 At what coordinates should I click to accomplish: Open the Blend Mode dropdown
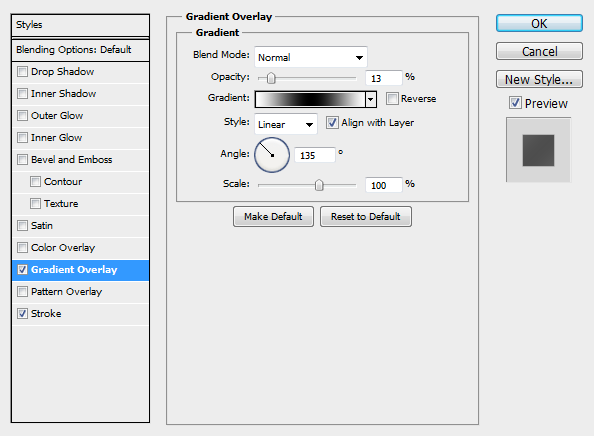(311, 57)
